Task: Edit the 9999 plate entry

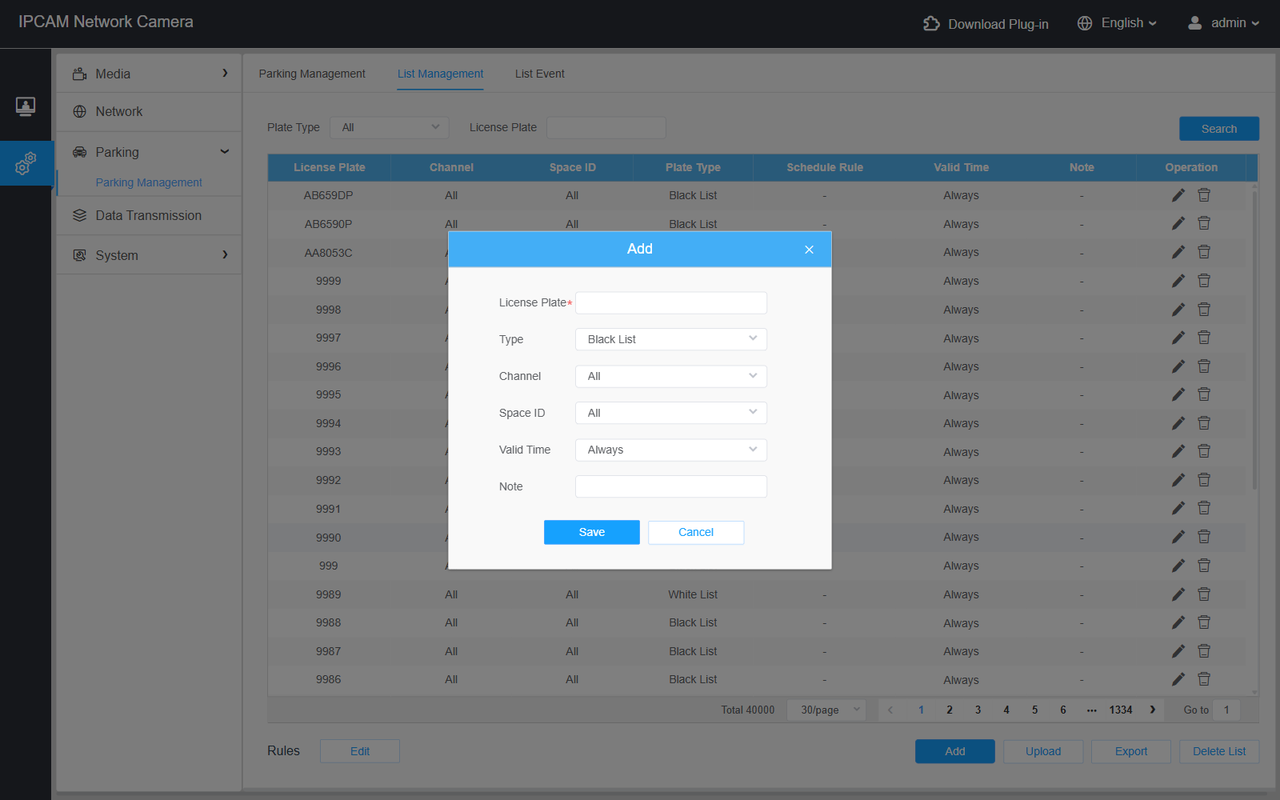Action: click(1178, 281)
